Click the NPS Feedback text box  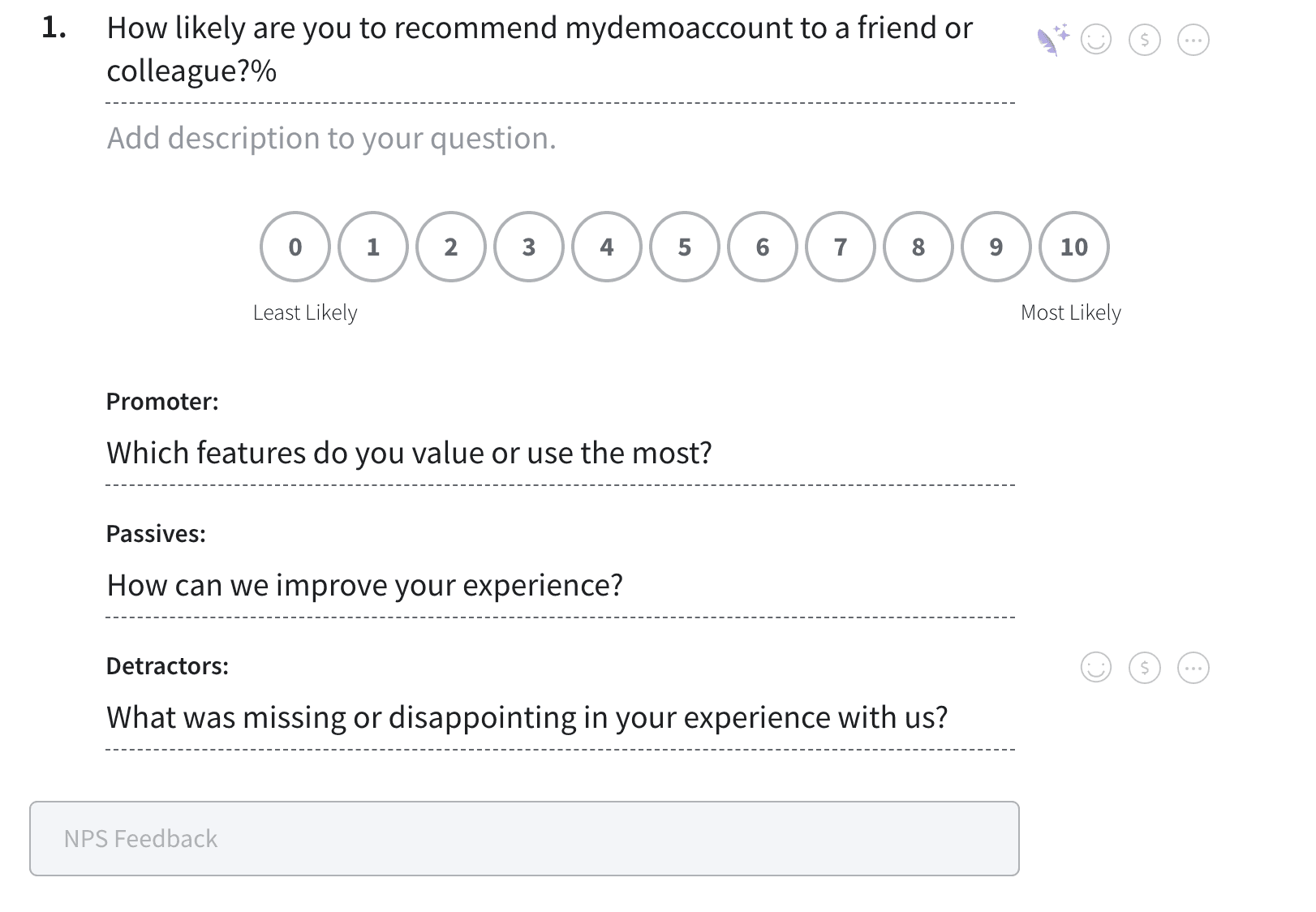point(524,838)
